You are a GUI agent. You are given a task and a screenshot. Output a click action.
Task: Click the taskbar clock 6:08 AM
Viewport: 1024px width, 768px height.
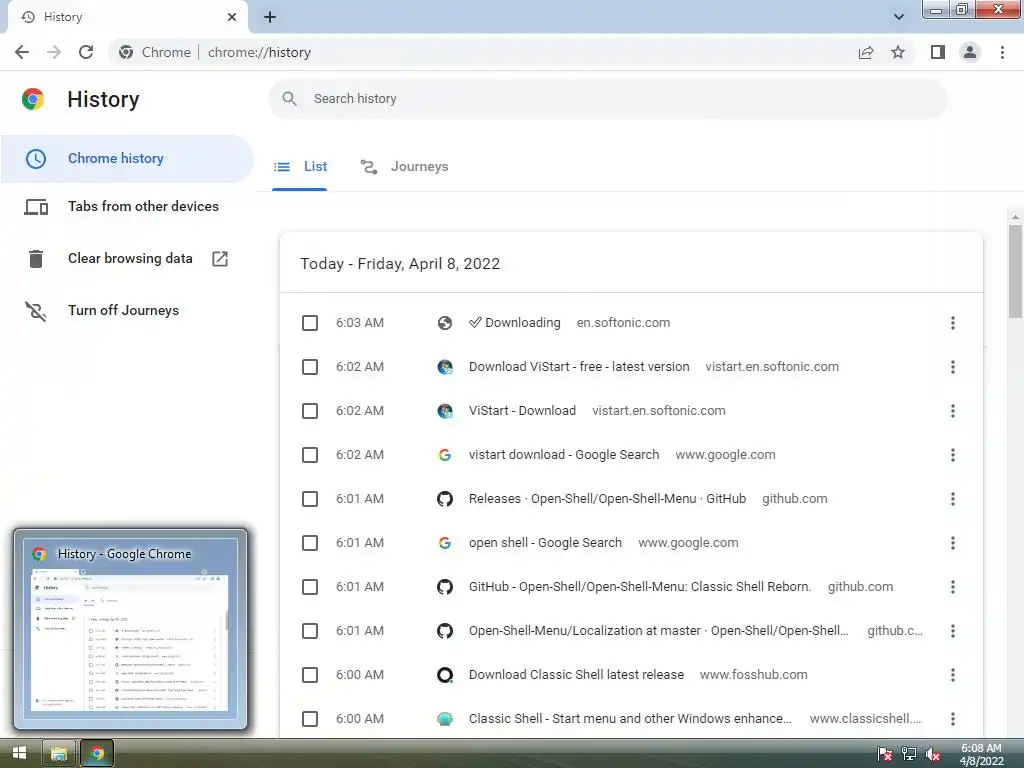pos(981,754)
